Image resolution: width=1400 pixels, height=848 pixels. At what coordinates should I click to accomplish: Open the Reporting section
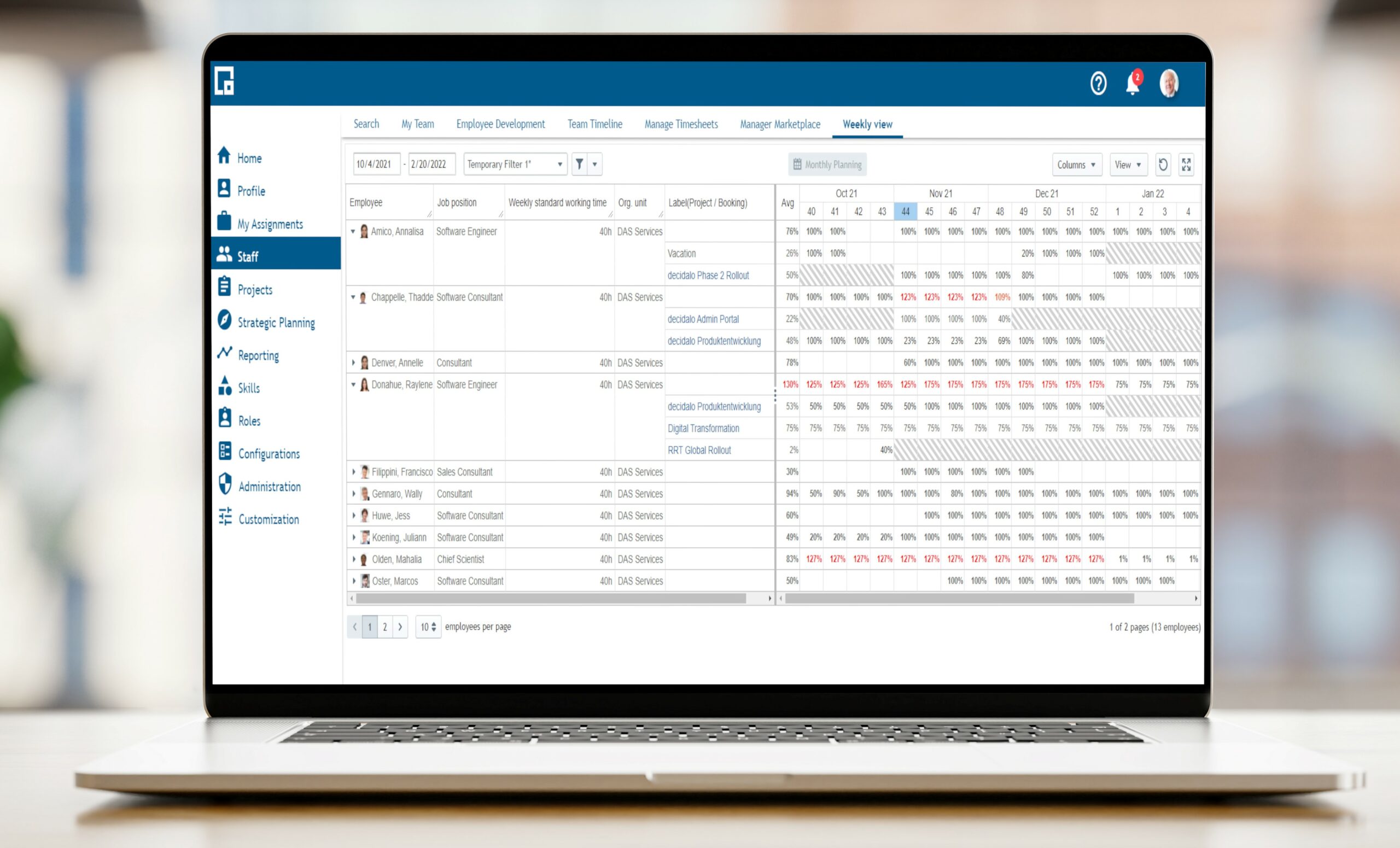(259, 355)
